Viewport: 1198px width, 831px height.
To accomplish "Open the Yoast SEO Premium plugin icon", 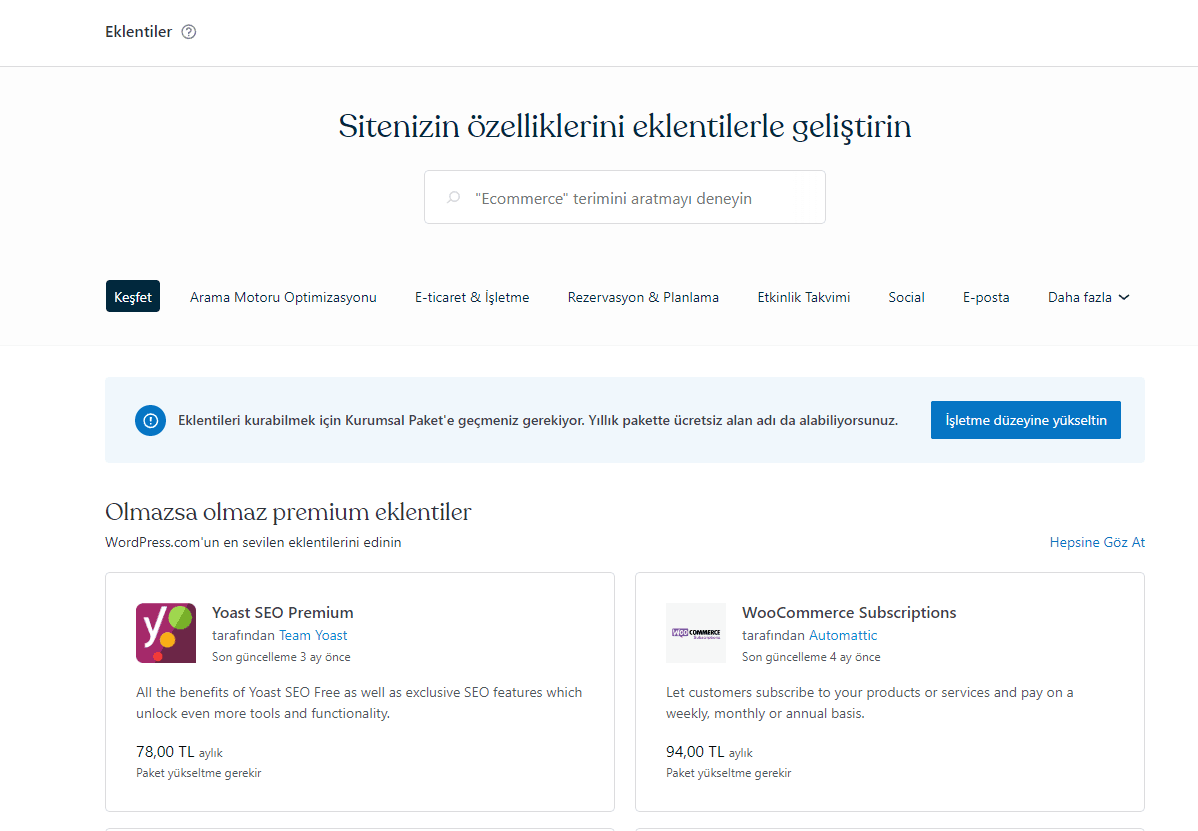I will (x=166, y=633).
